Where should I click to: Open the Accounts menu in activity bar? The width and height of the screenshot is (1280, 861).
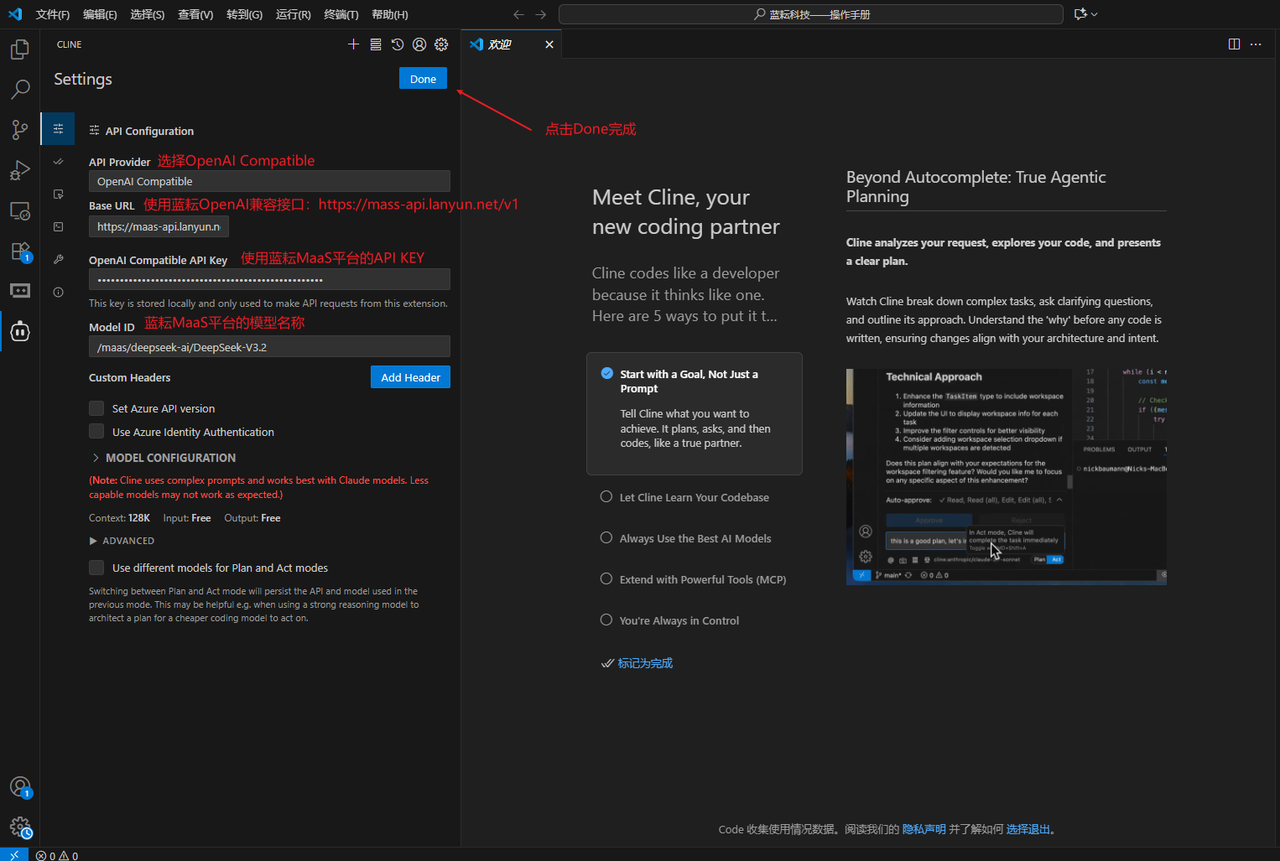(20, 788)
